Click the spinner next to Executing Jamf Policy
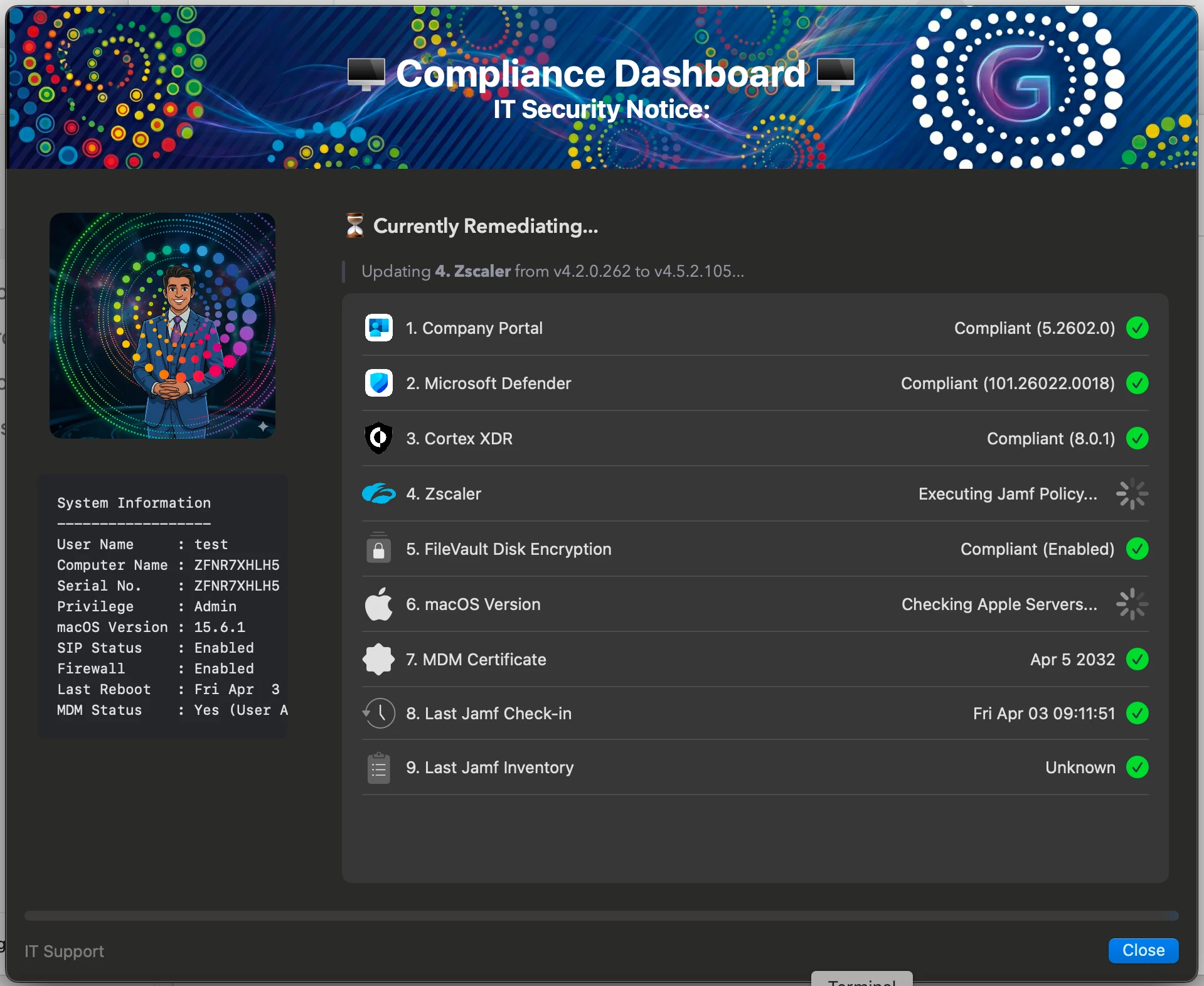Image resolution: width=1204 pixels, height=986 pixels. 1132,494
